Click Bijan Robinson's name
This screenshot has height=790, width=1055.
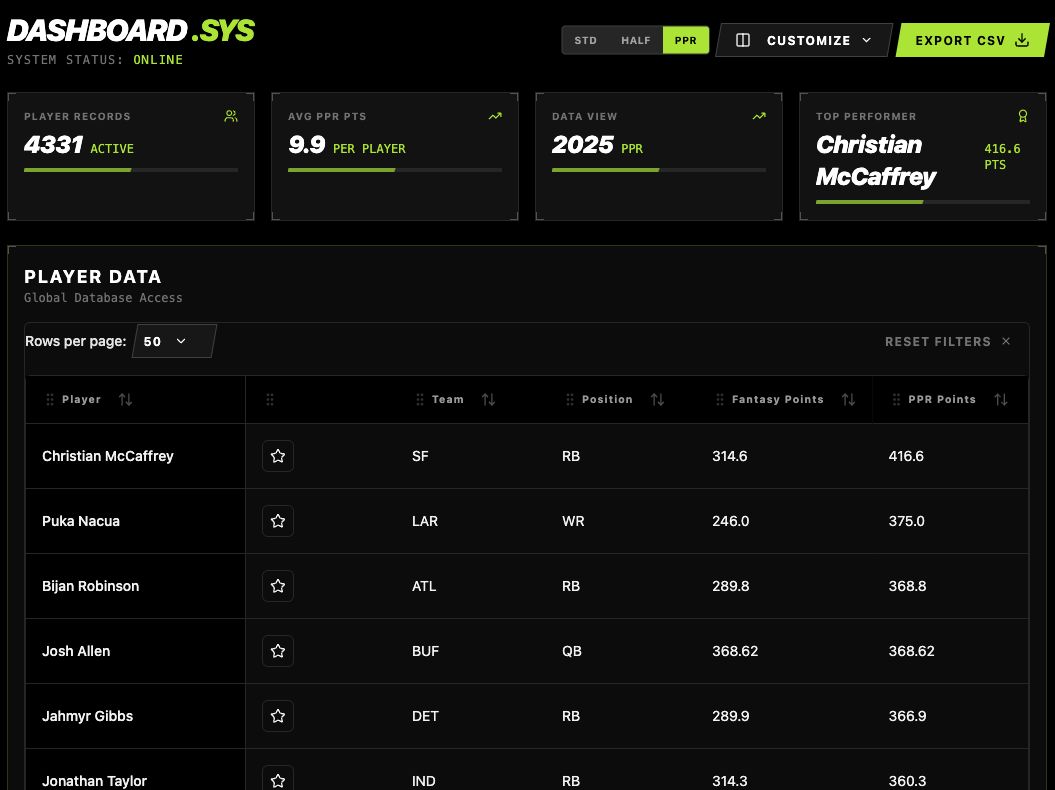(91, 586)
